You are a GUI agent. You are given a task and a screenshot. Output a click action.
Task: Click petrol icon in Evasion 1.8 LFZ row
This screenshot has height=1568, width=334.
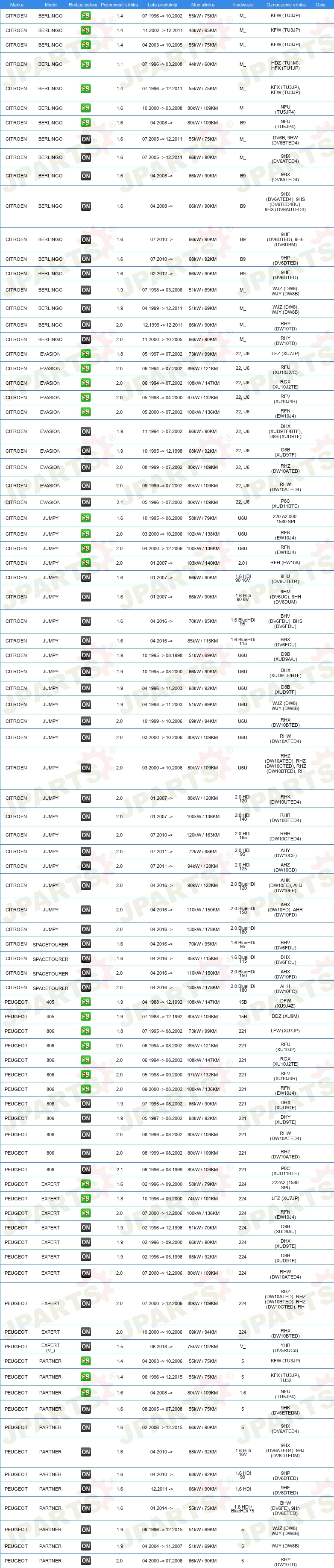pyautogui.click(x=86, y=354)
